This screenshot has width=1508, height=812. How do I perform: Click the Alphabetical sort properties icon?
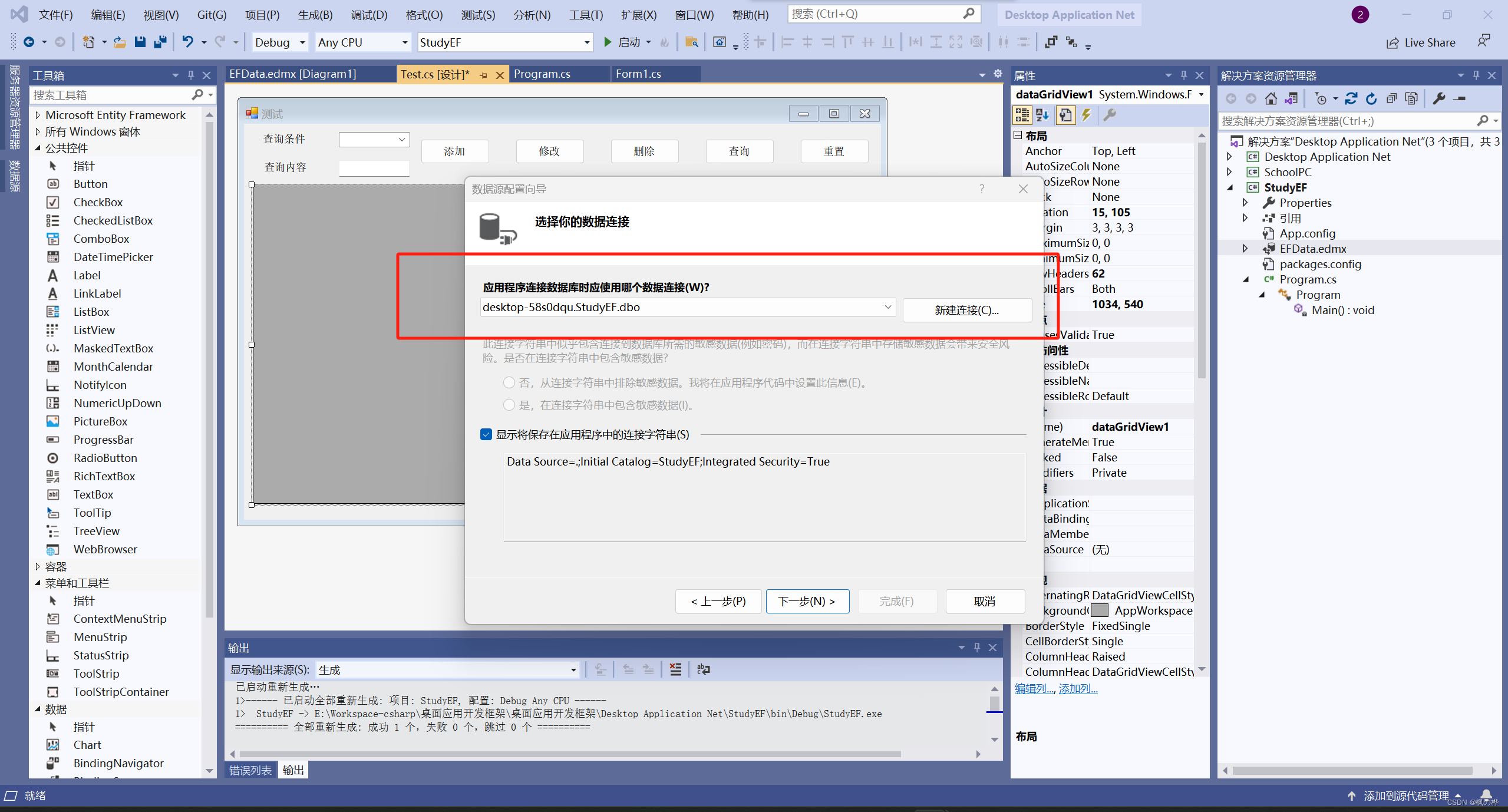point(1042,115)
